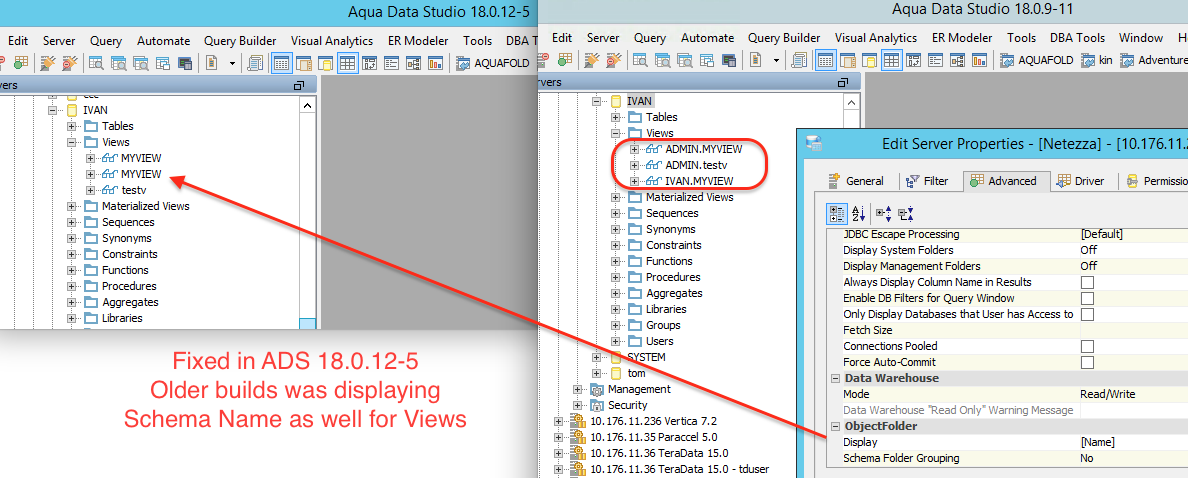Expand the SYSTEM database node

click(596, 357)
